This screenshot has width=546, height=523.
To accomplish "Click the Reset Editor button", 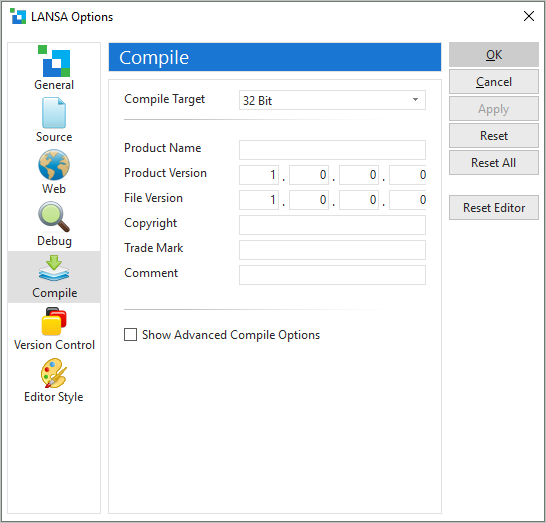I will (494, 208).
